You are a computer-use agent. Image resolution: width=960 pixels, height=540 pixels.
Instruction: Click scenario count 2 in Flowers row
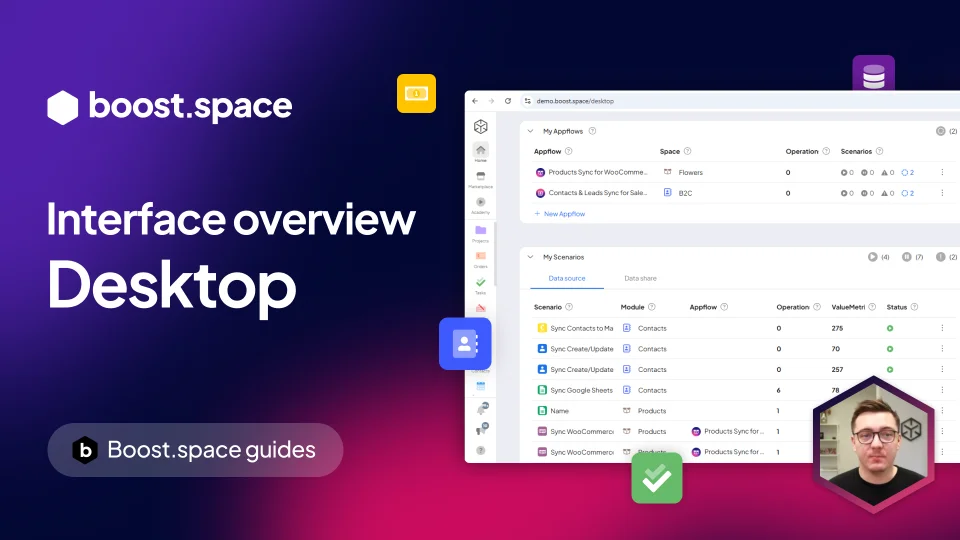coord(908,173)
